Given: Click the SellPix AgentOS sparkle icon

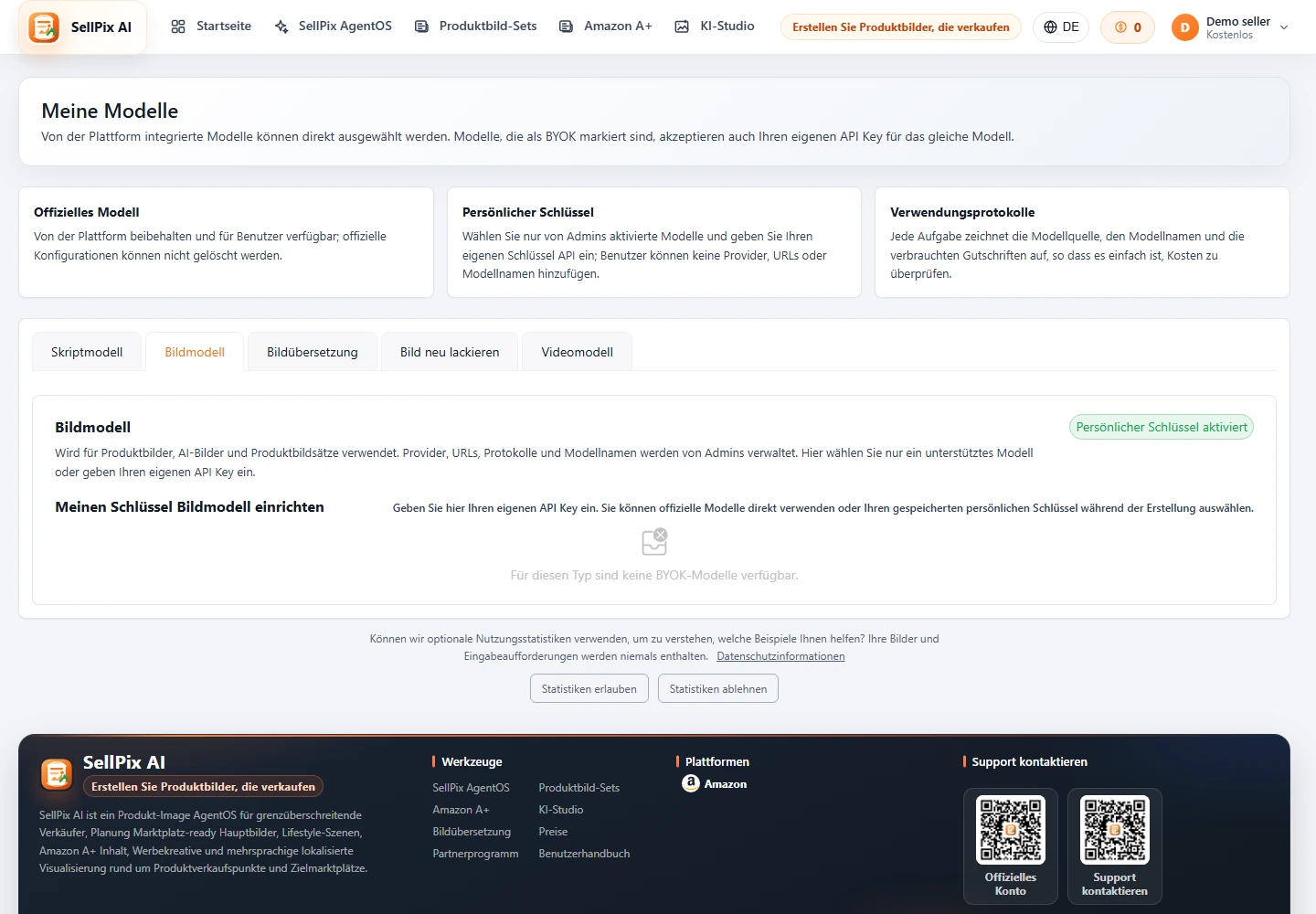Looking at the screenshot, I should tap(281, 27).
